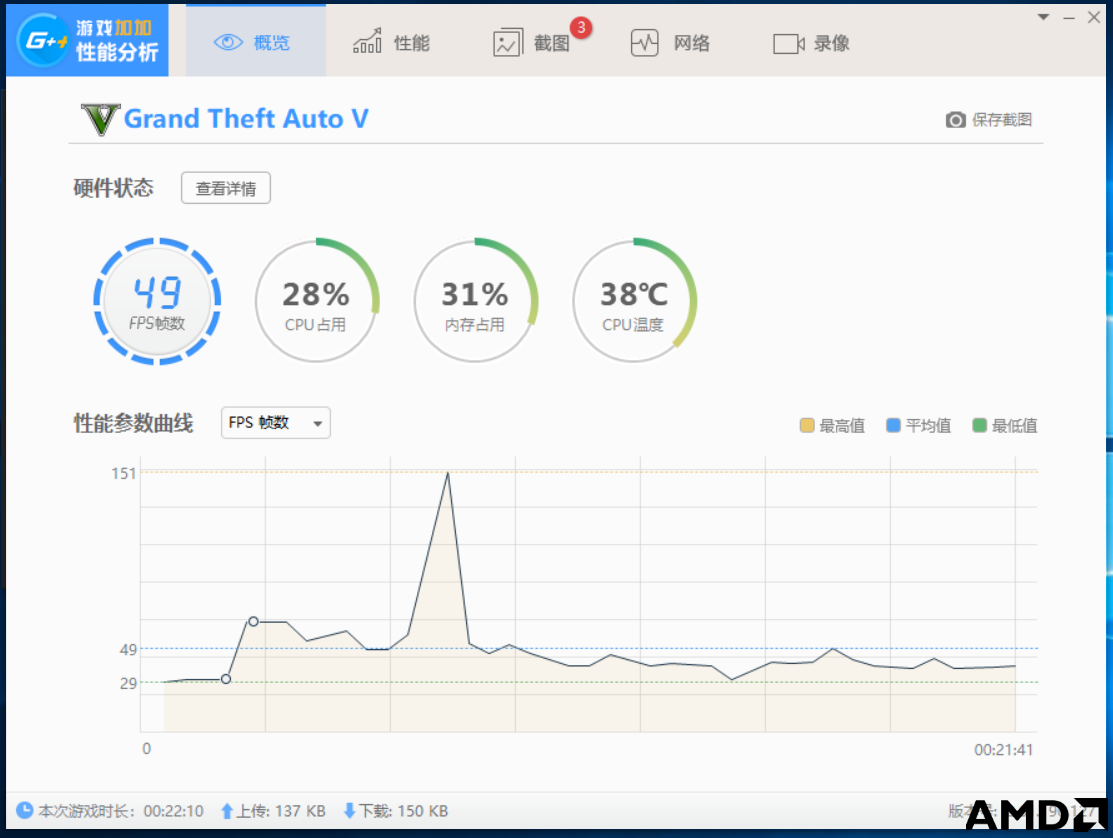
Task: Click the 00:21:41 time axis label
Action: [1004, 750]
